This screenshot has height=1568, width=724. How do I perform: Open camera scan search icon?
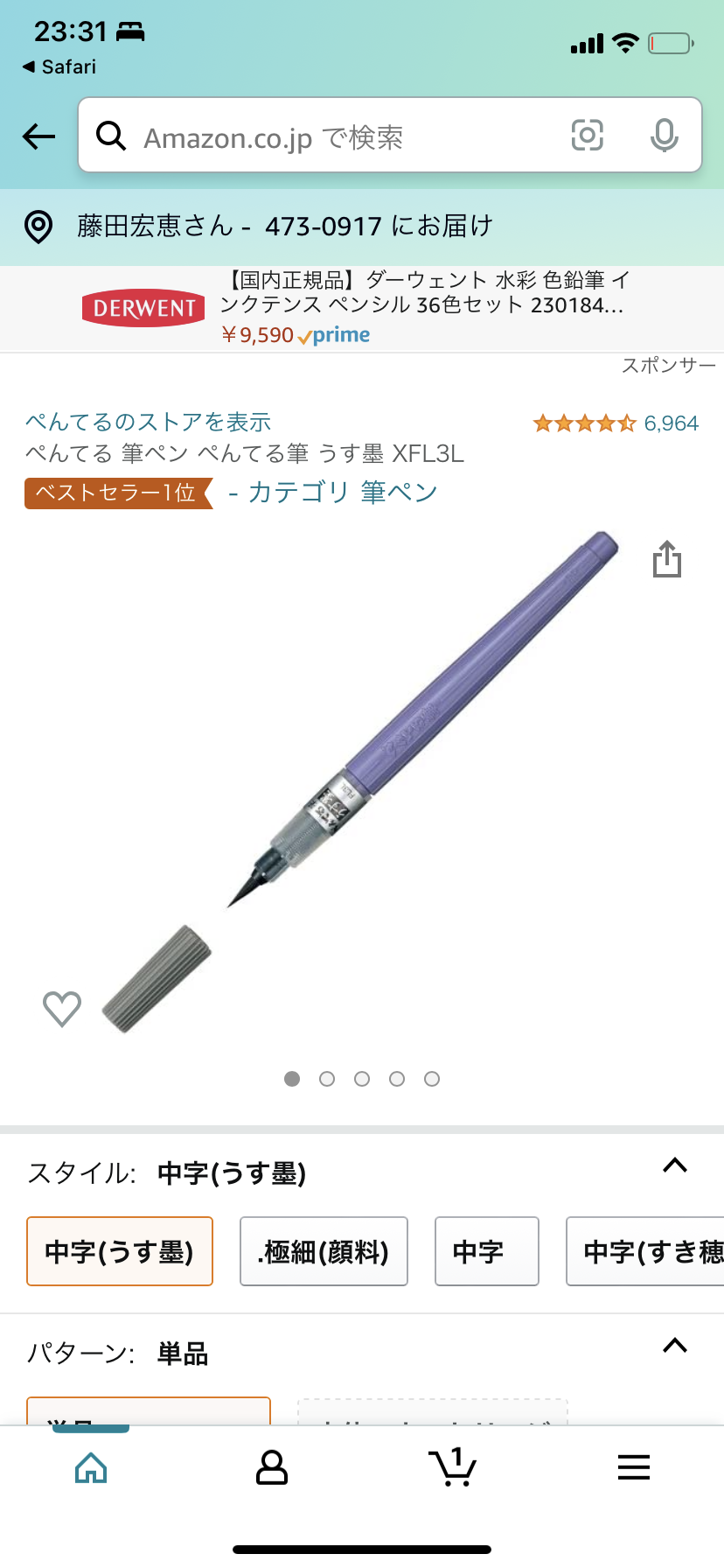coord(587,136)
